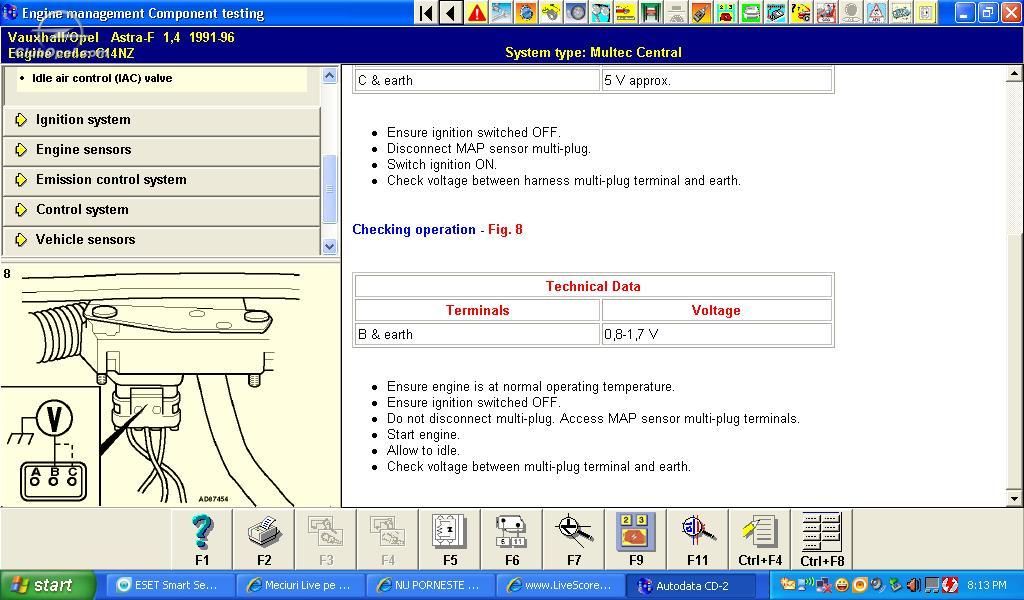Open the F5 component diagram button
Screen dimensions: 1024x600
[x=450, y=539]
